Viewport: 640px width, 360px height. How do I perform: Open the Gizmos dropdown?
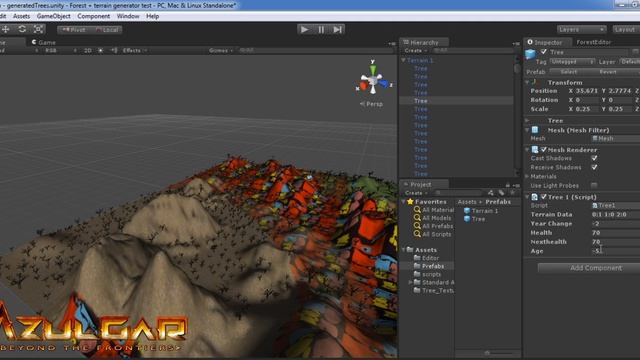coord(221,51)
